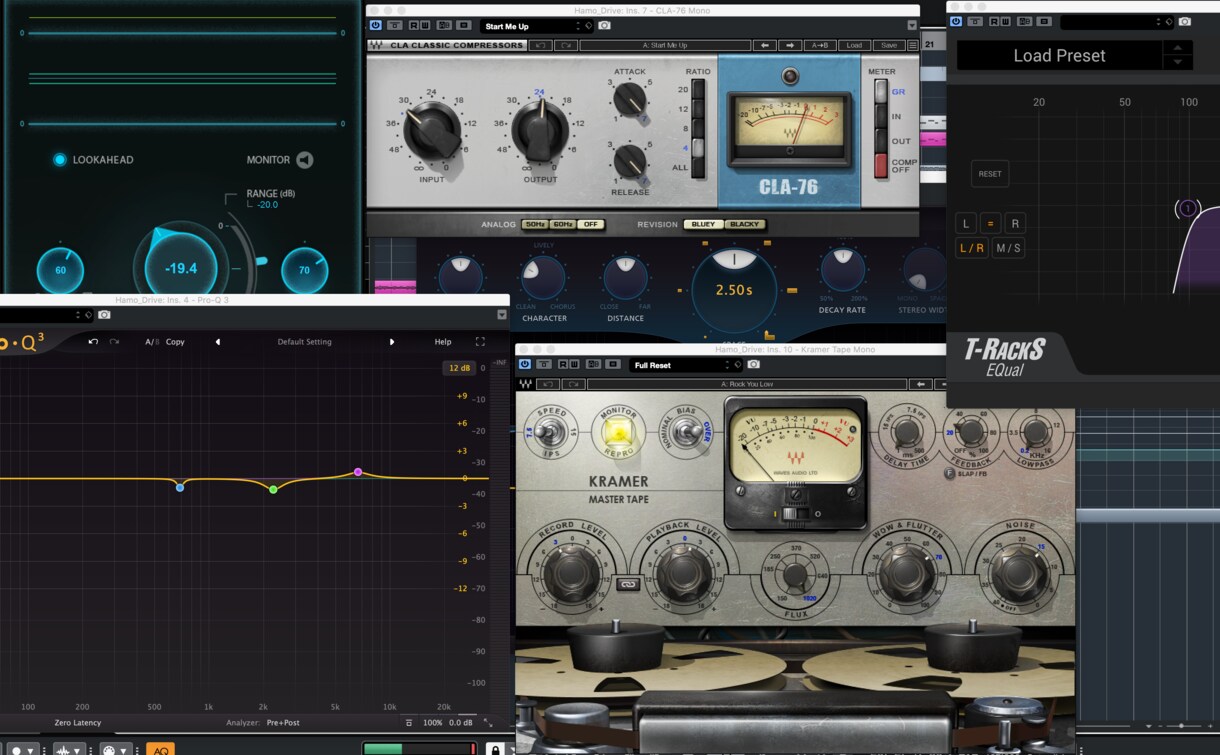This screenshot has width=1220, height=755.
Task: Open the Pro-Q 3 12 dB display range menu
Action: click(x=459, y=368)
